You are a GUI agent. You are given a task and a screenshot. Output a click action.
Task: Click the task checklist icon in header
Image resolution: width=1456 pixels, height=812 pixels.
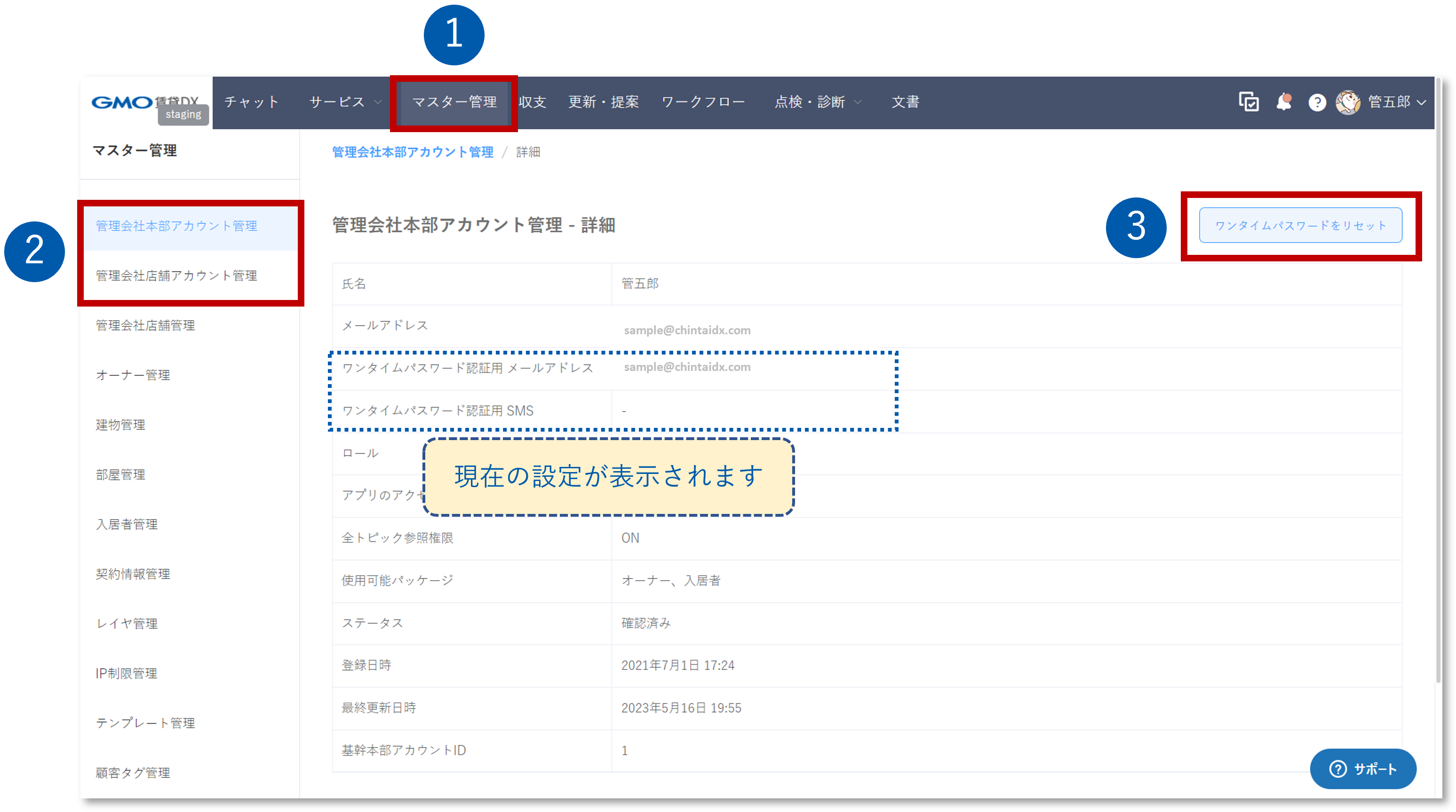pyautogui.click(x=1249, y=102)
